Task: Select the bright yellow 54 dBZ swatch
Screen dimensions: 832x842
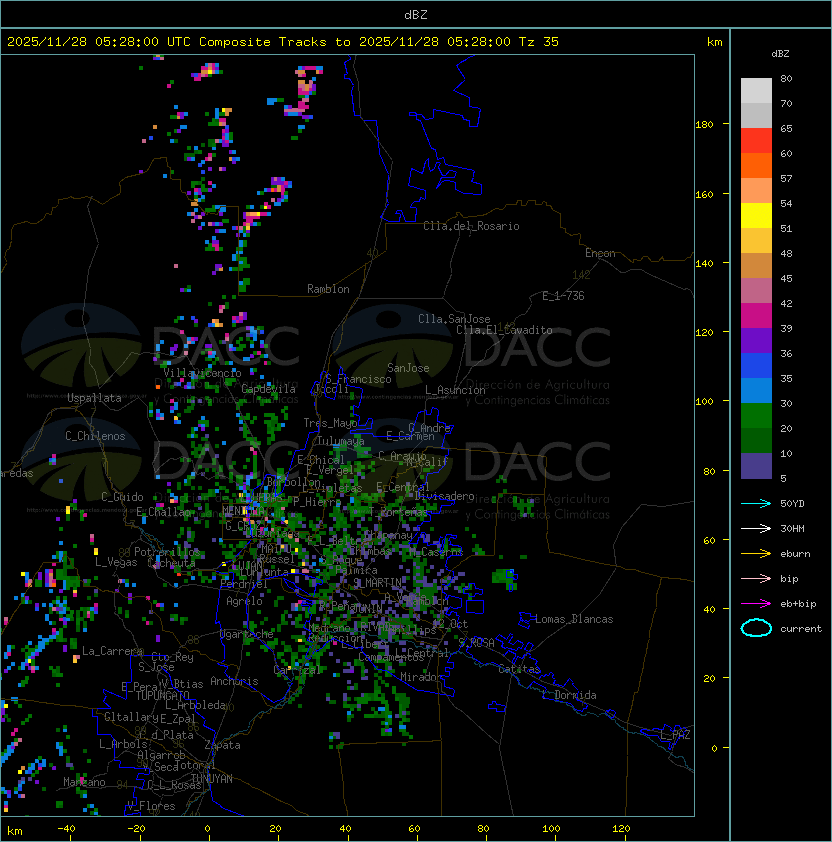Action: coord(756,216)
